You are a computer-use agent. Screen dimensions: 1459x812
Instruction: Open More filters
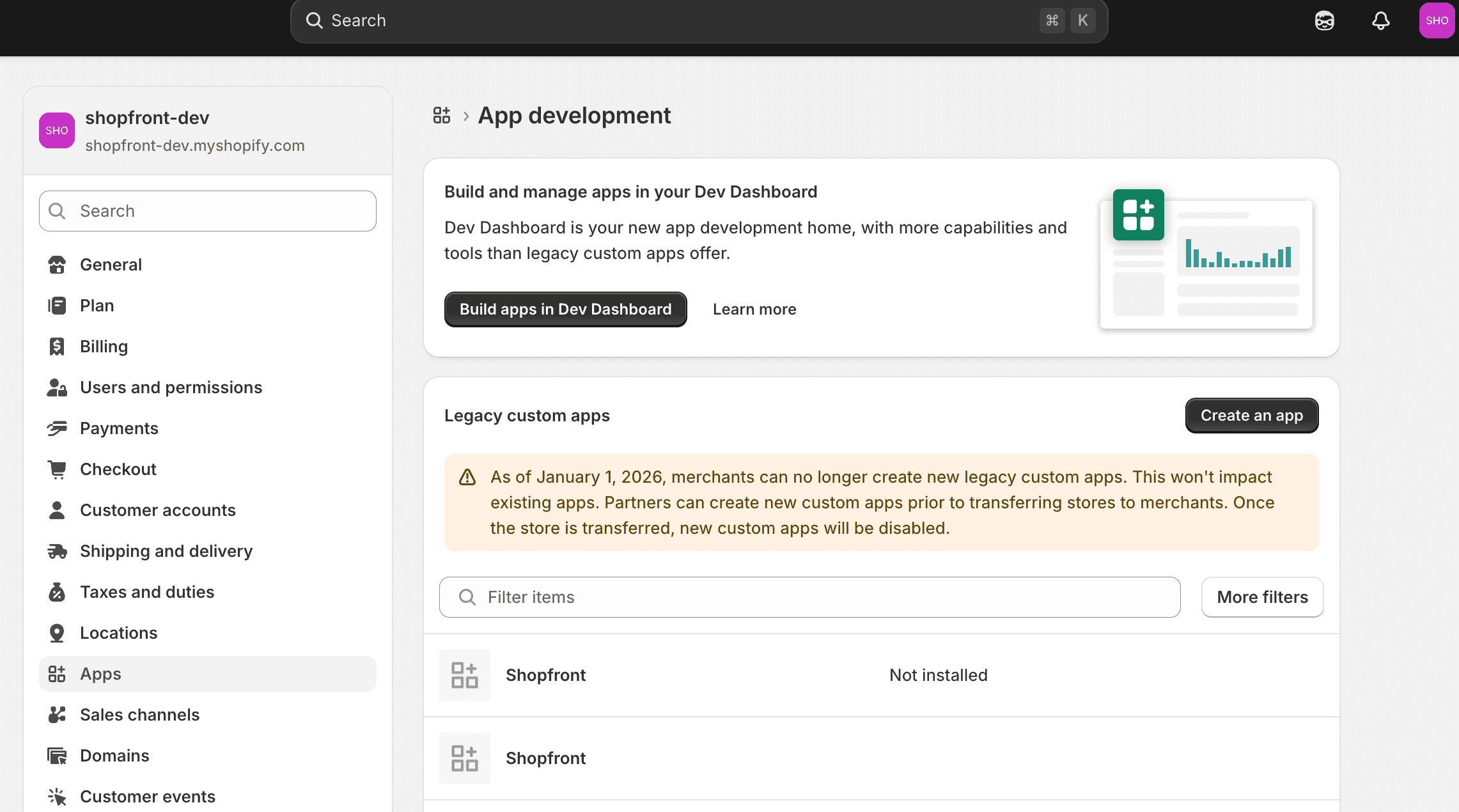(x=1263, y=597)
